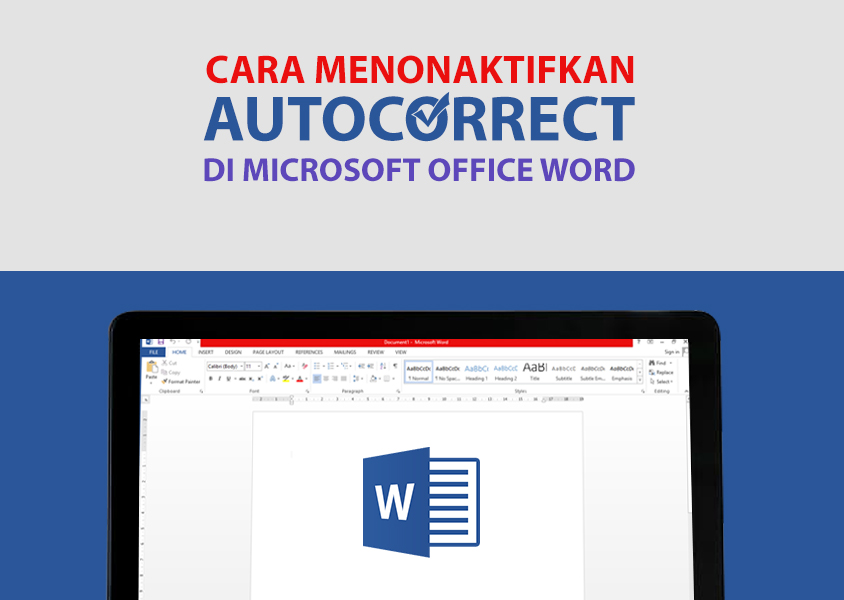Image resolution: width=844 pixels, height=600 pixels.
Task: Click the large Word logo in document
Action: click(x=421, y=502)
